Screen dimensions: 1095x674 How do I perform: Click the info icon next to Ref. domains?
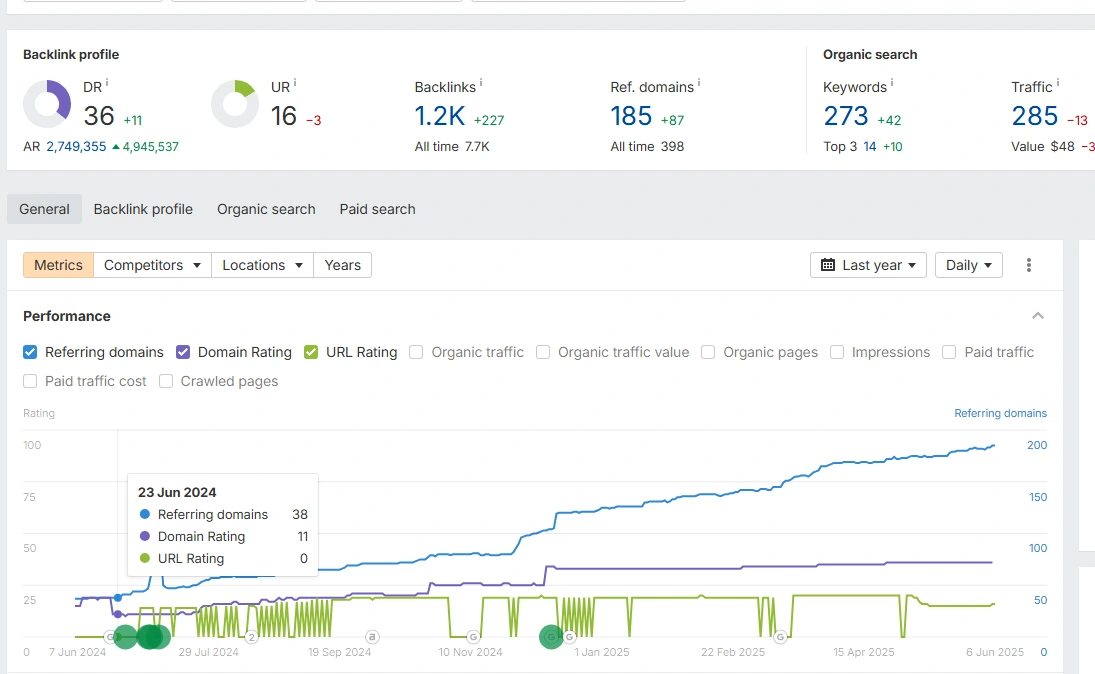click(x=699, y=84)
